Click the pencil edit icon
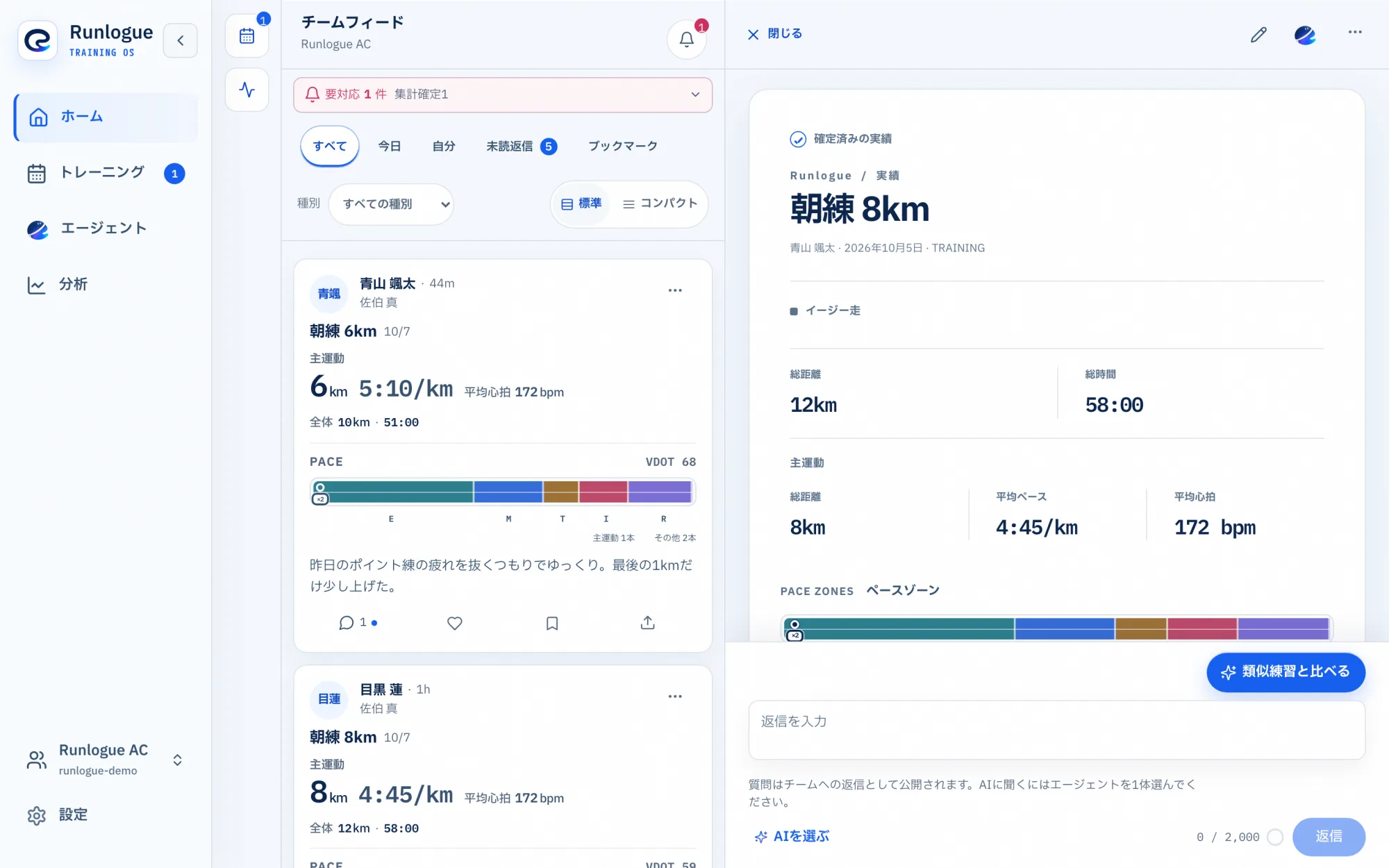This screenshot has height=868, width=1389. tap(1258, 34)
